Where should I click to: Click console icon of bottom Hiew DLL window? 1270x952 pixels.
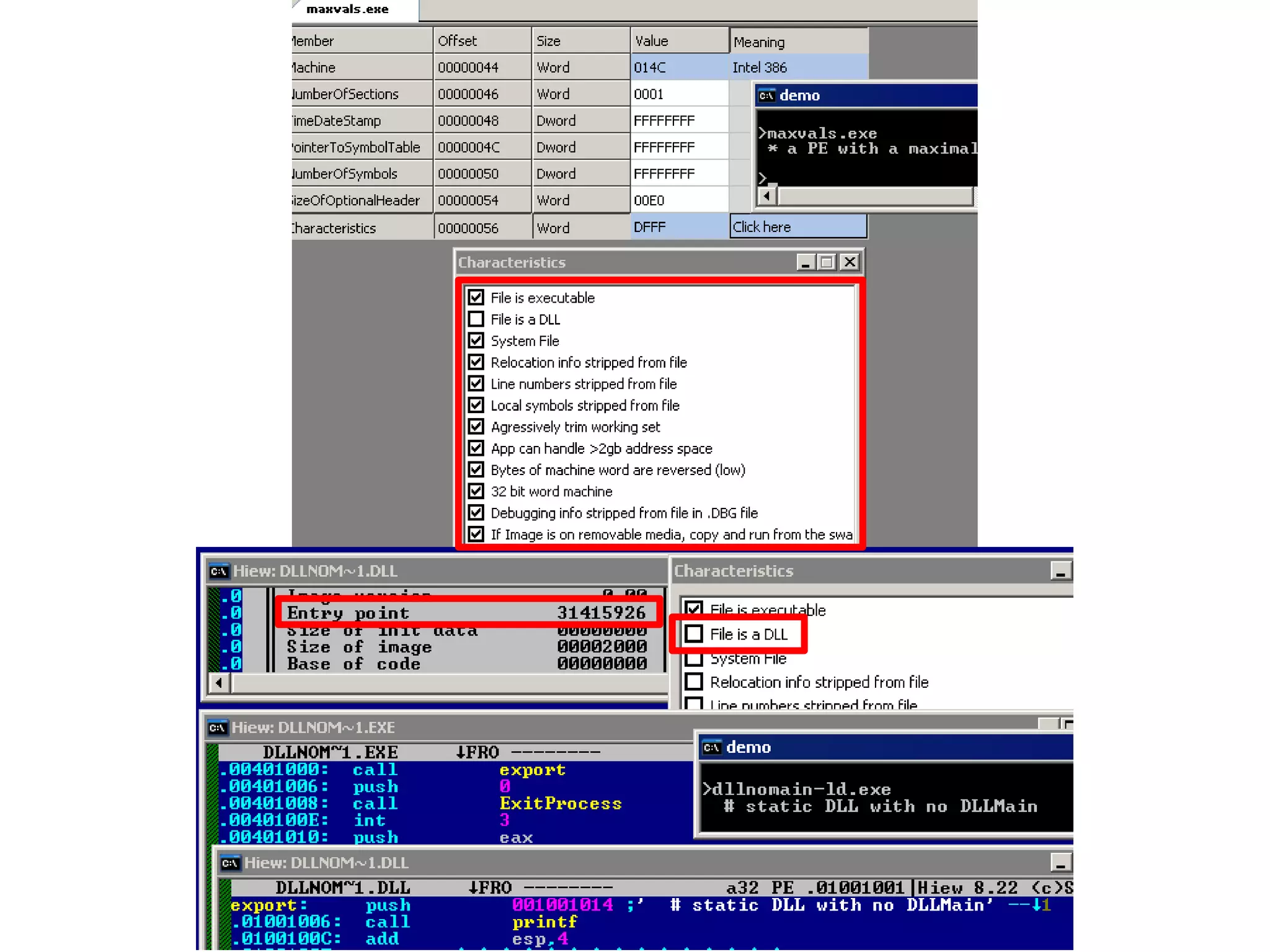(x=230, y=863)
